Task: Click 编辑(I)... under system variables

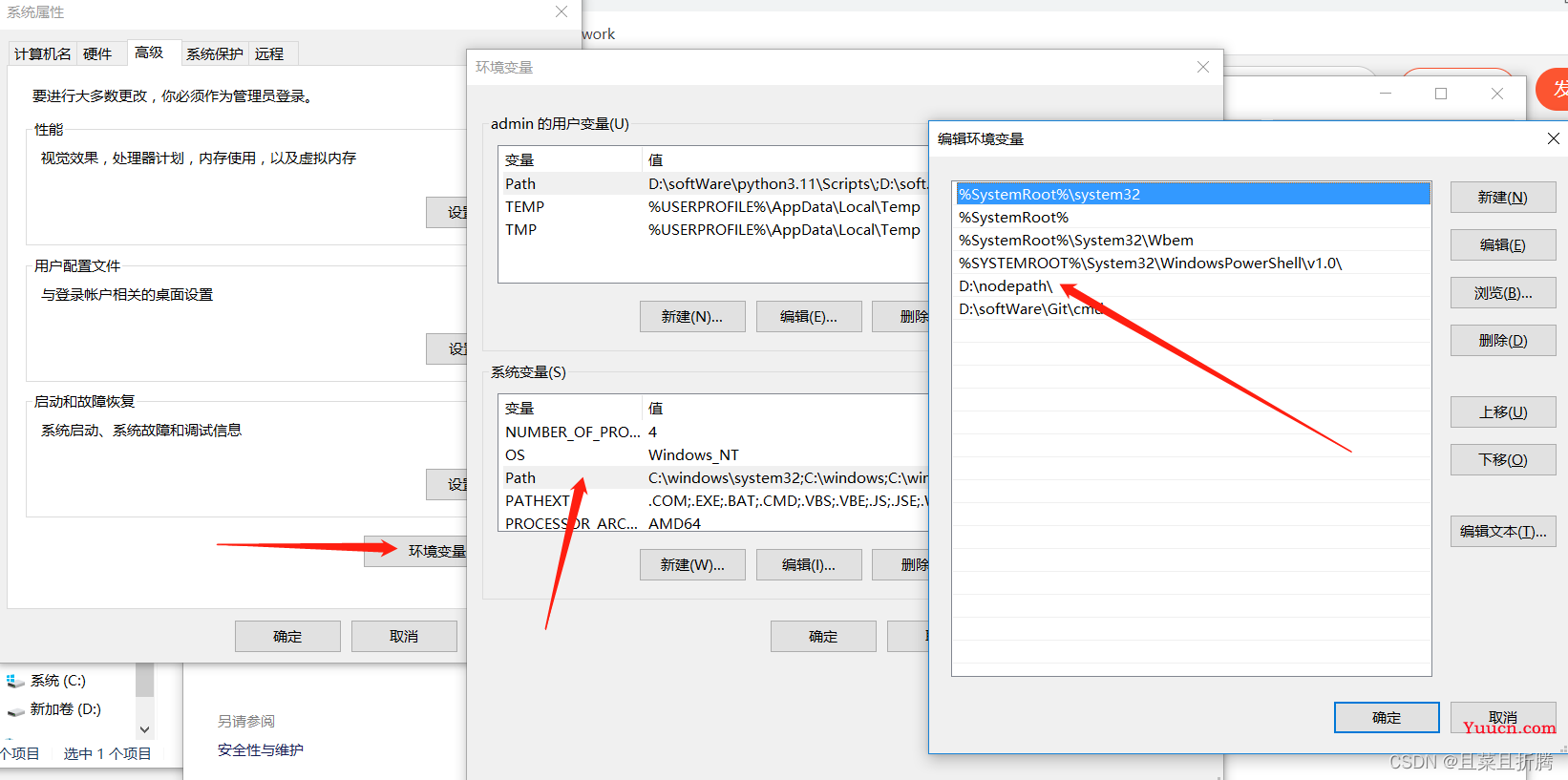Action: click(x=809, y=564)
